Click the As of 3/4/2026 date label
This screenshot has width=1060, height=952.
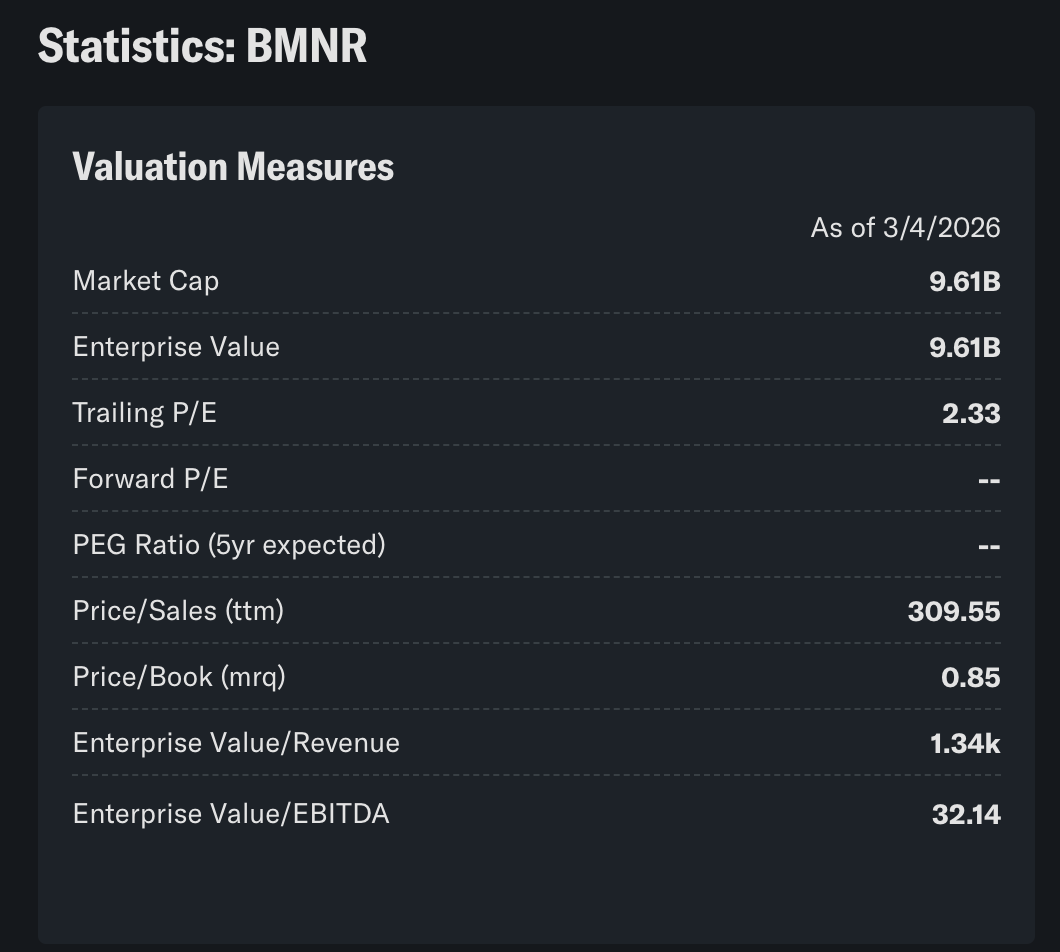pos(903,228)
